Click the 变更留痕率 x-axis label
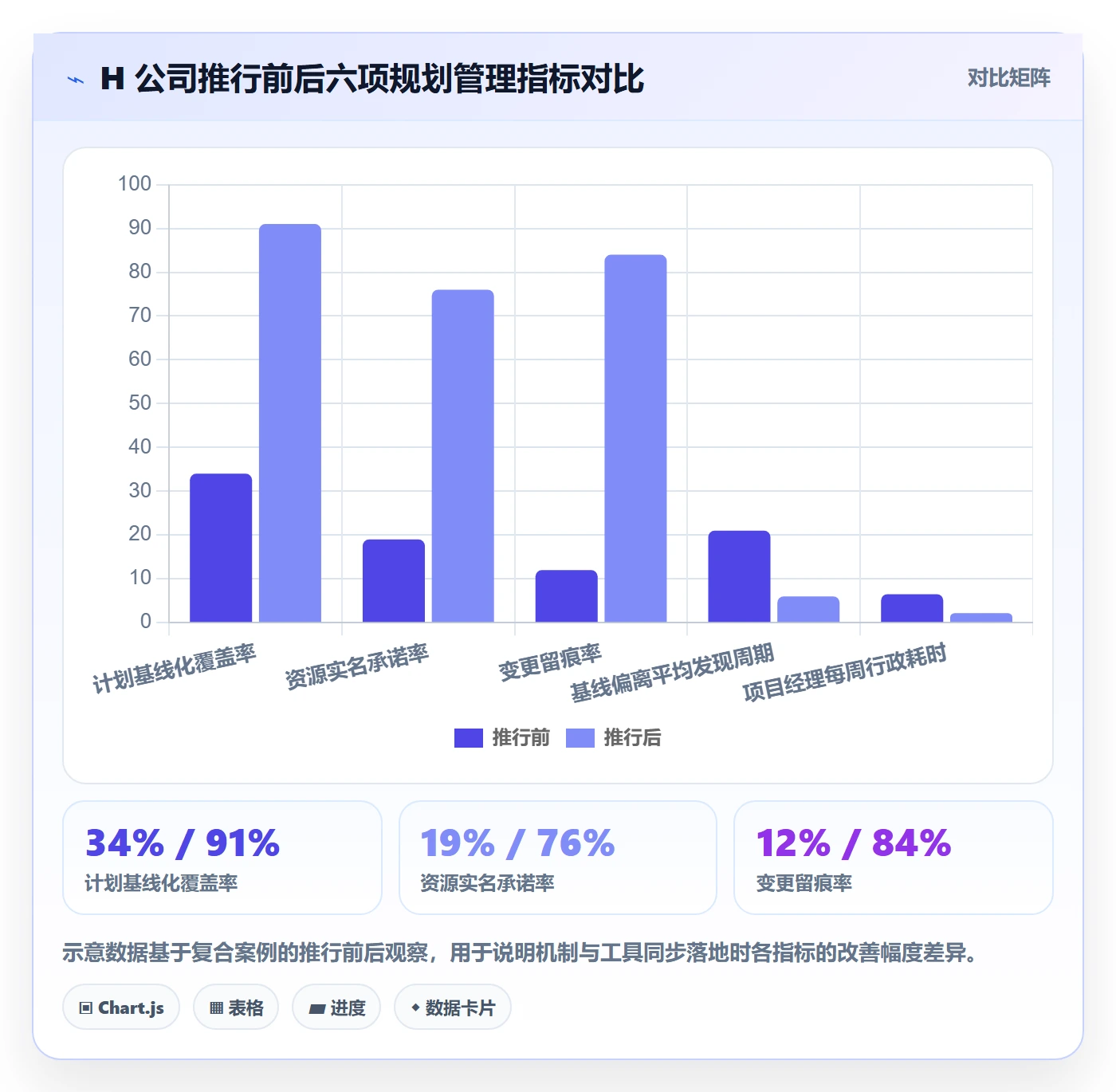1116x1092 pixels. (x=550, y=662)
